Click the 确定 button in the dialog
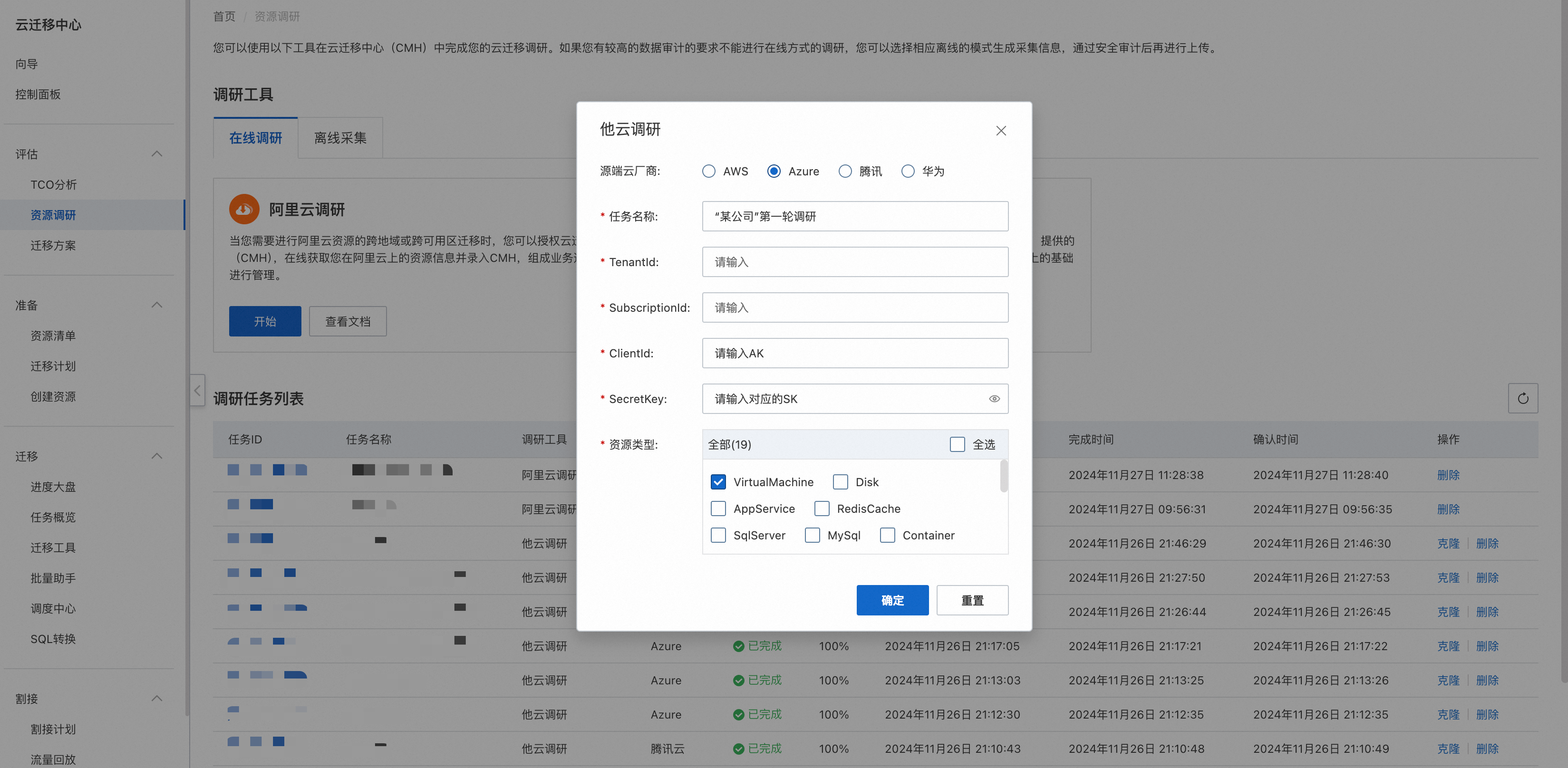1568x768 pixels. [892, 600]
